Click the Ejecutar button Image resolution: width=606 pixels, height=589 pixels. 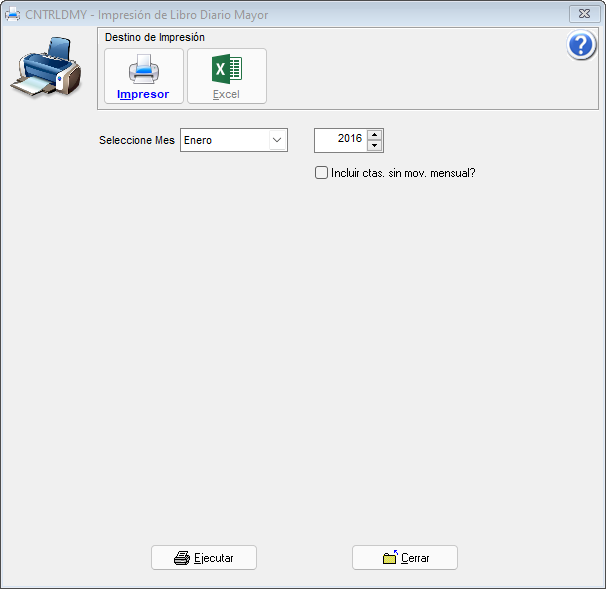tap(204, 558)
